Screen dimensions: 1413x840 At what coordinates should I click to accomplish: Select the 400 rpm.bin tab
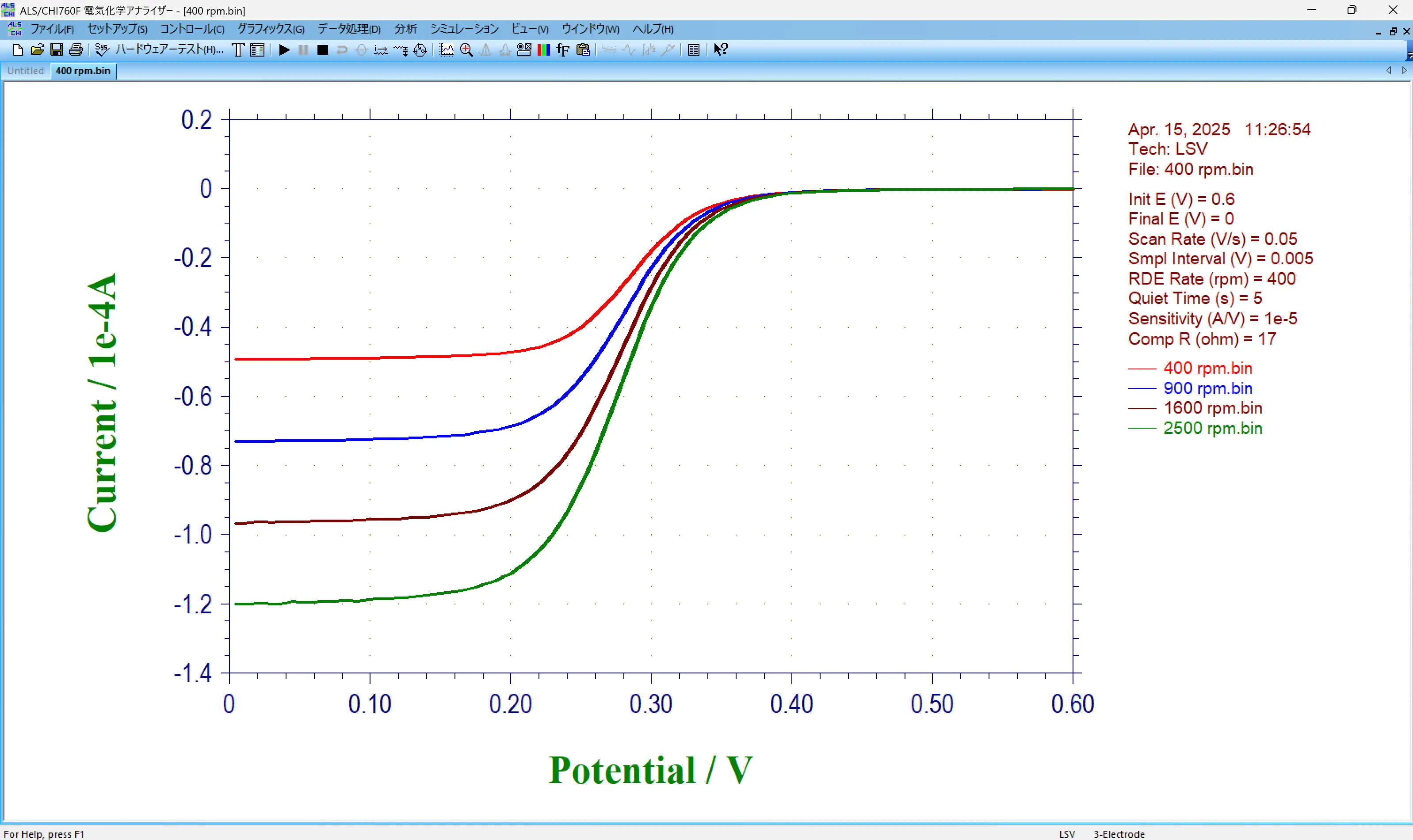(x=83, y=71)
